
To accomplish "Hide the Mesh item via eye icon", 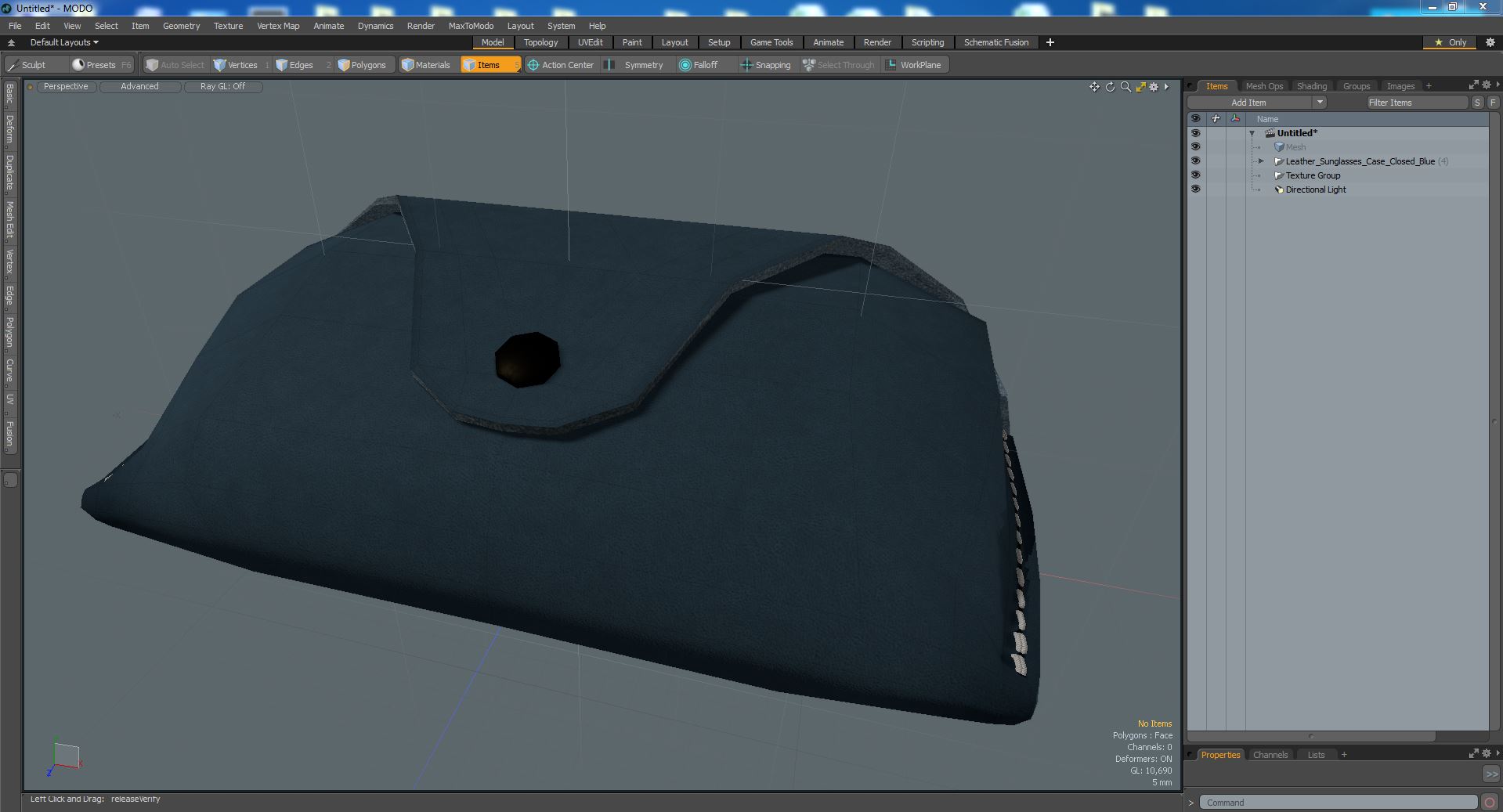I will tap(1195, 147).
